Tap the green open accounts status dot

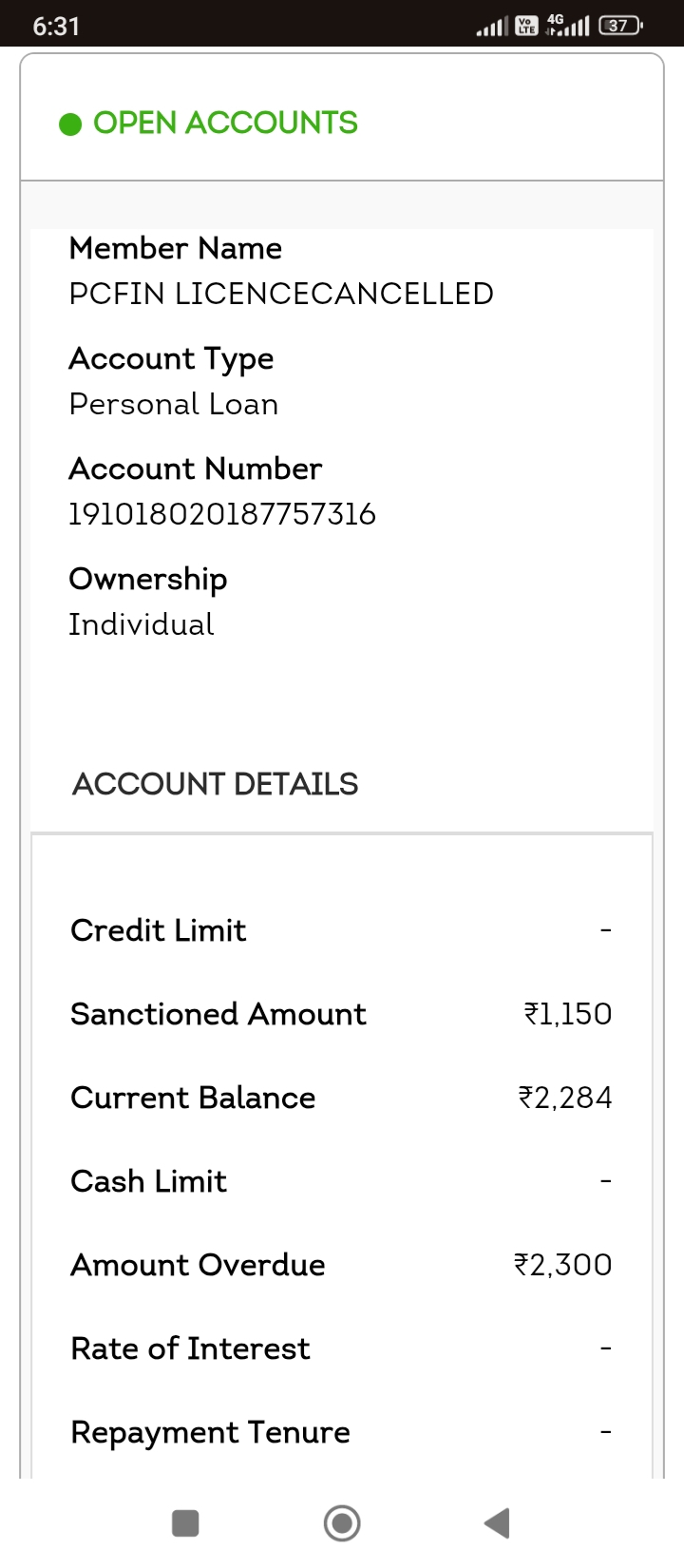[70, 124]
